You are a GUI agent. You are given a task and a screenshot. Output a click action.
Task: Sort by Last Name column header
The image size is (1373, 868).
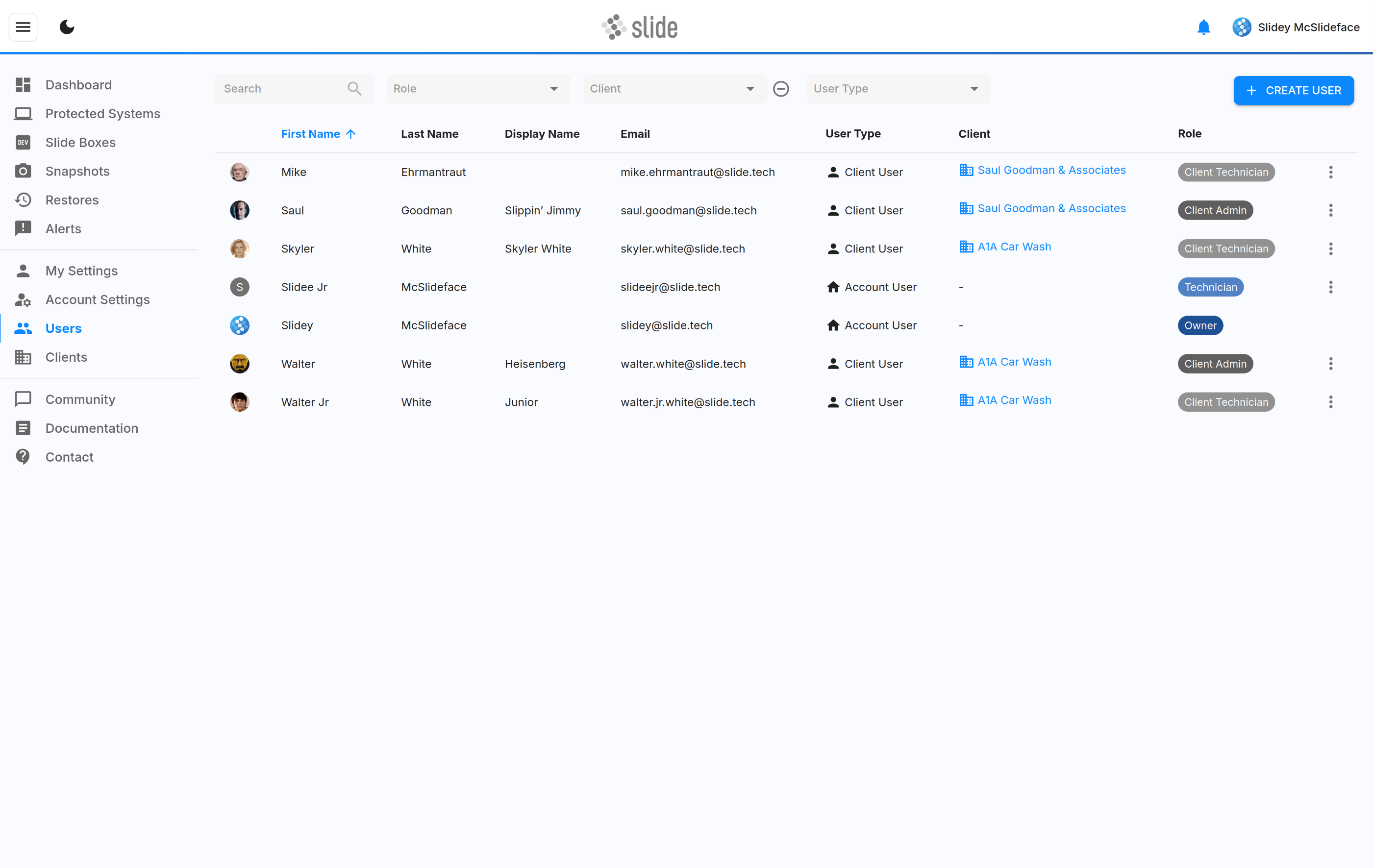(429, 134)
